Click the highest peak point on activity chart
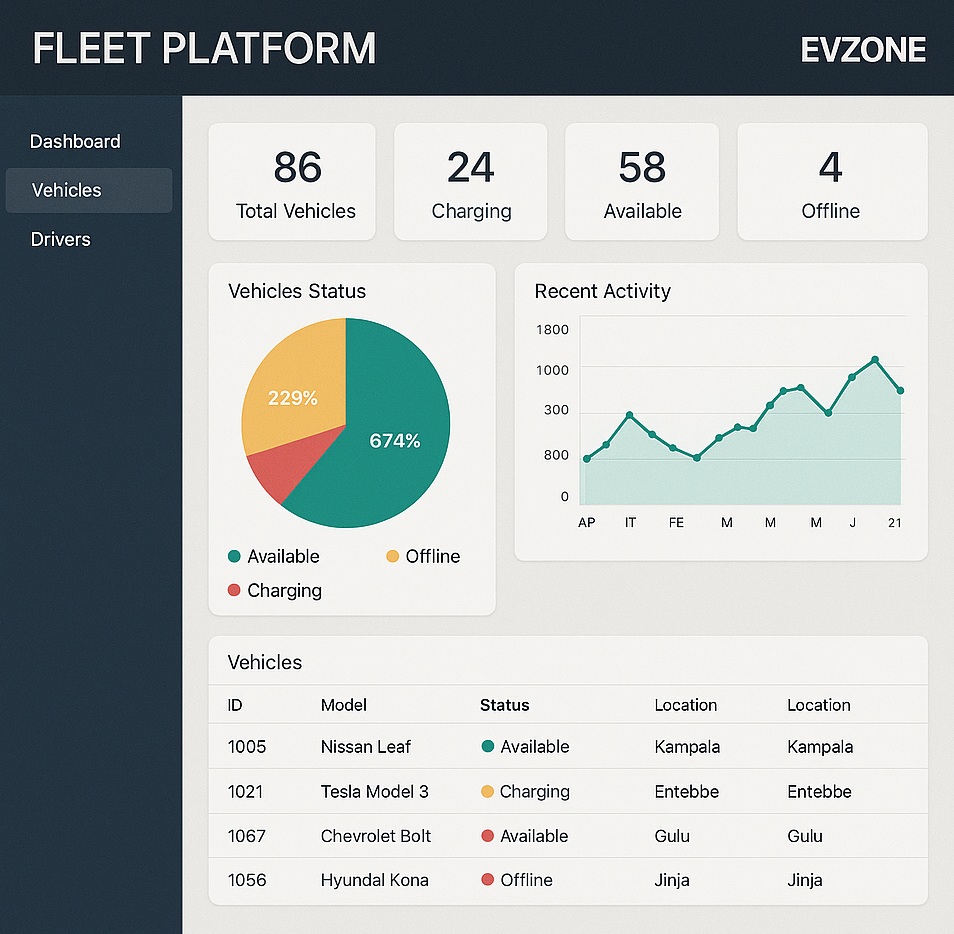This screenshot has width=954, height=934. 875,359
